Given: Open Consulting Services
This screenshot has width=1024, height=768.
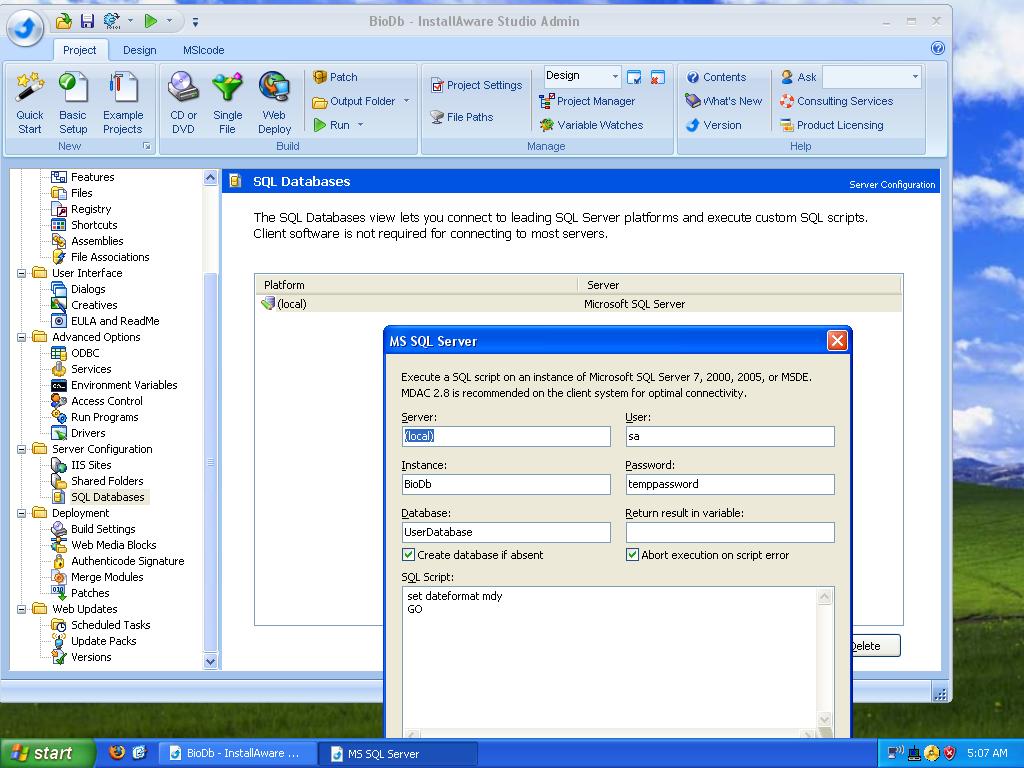Looking at the screenshot, I should coord(836,101).
